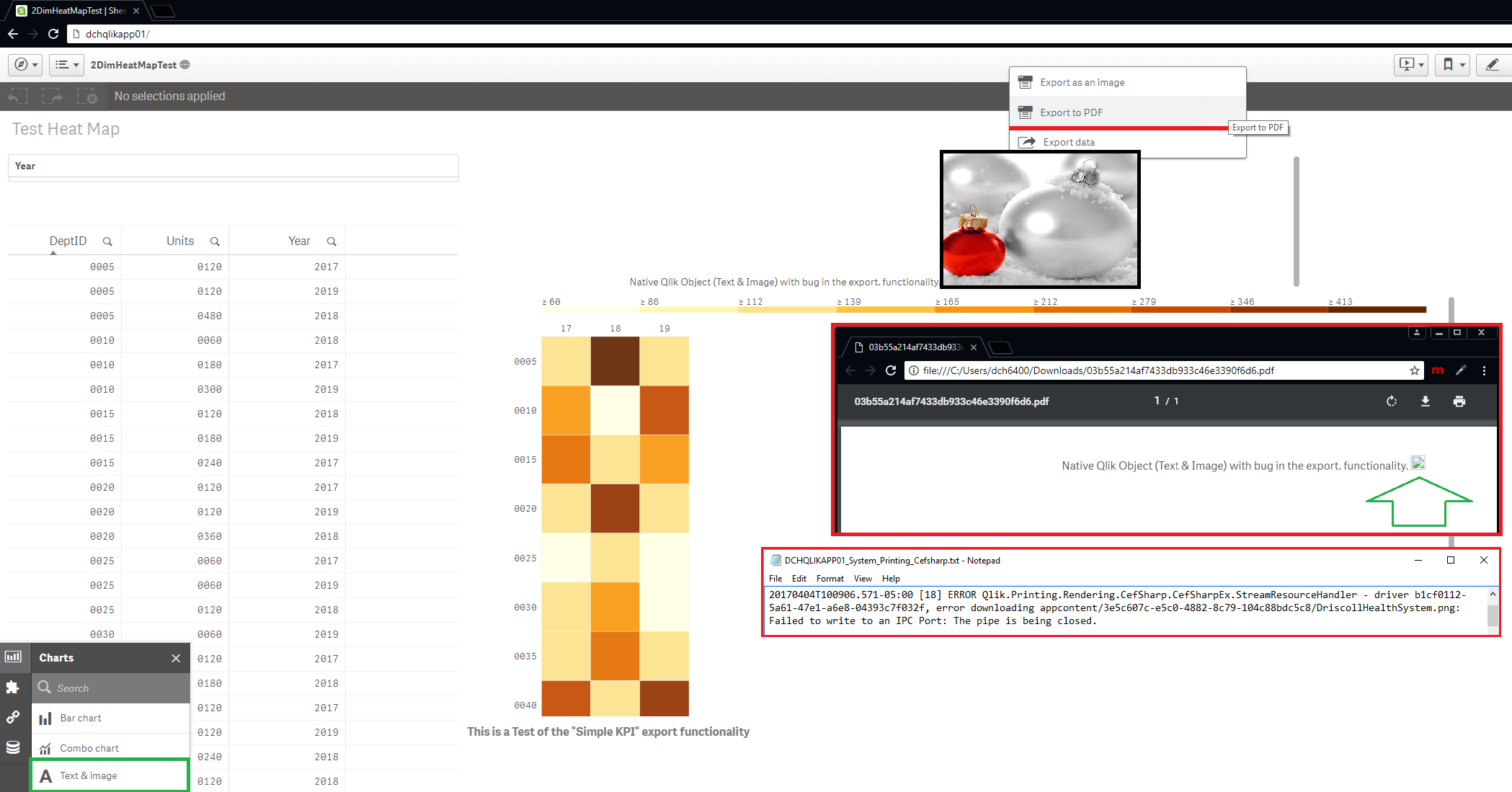Image resolution: width=1512 pixels, height=792 pixels.
Task: Click the step forward selection icon
Action: (x=52, y=96)
